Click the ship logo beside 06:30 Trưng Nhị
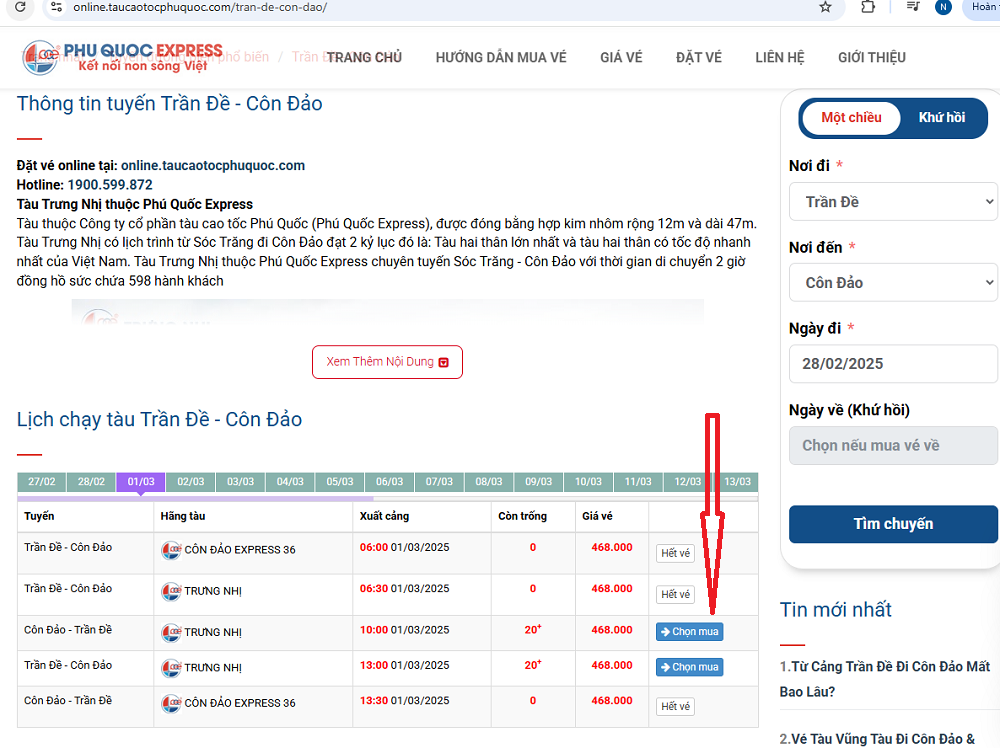Screen dimensions: 1000x748 pyautogui.click(x=171, y=591)
